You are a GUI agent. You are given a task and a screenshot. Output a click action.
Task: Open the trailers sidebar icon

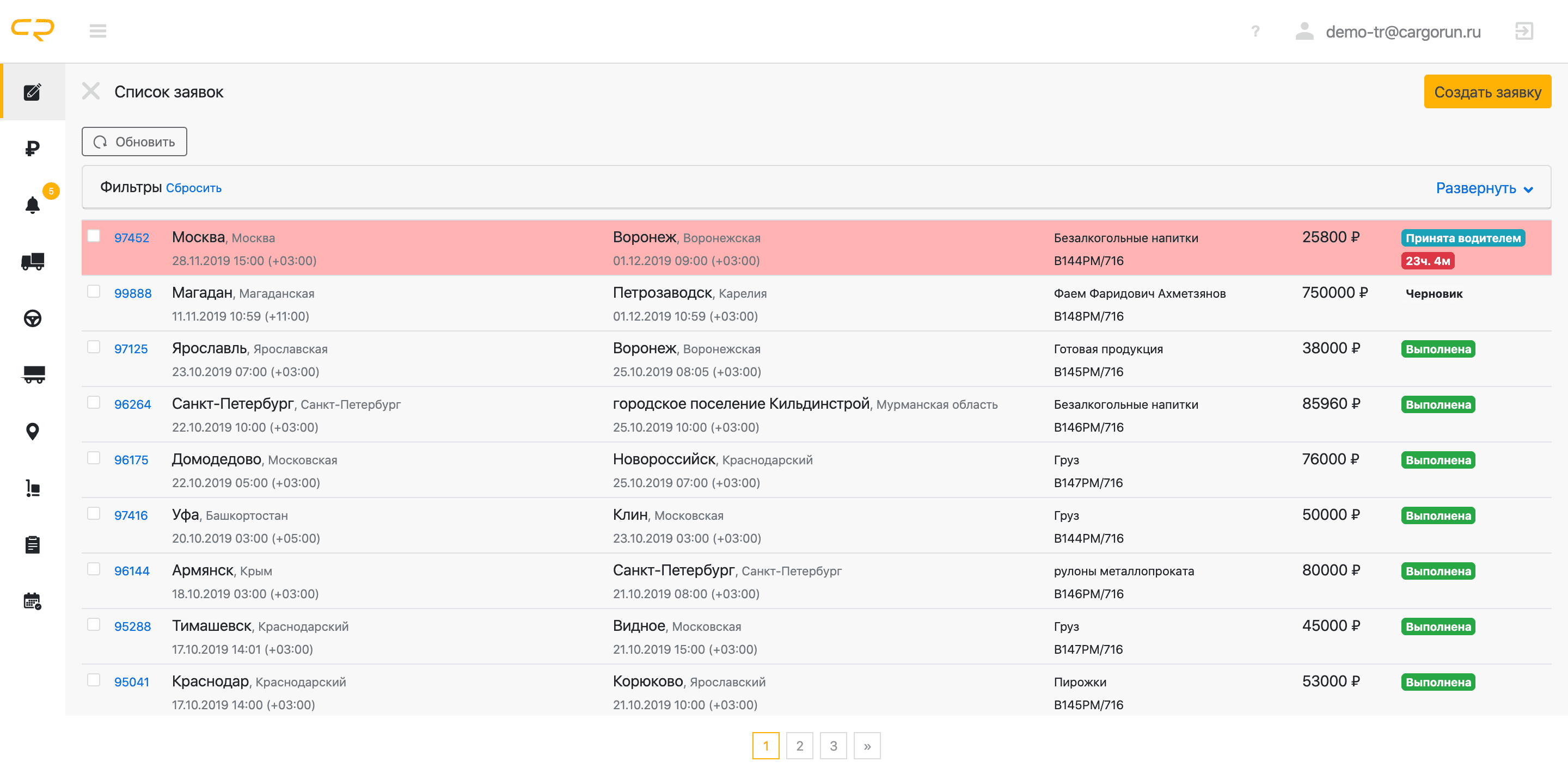coord(32,374)
